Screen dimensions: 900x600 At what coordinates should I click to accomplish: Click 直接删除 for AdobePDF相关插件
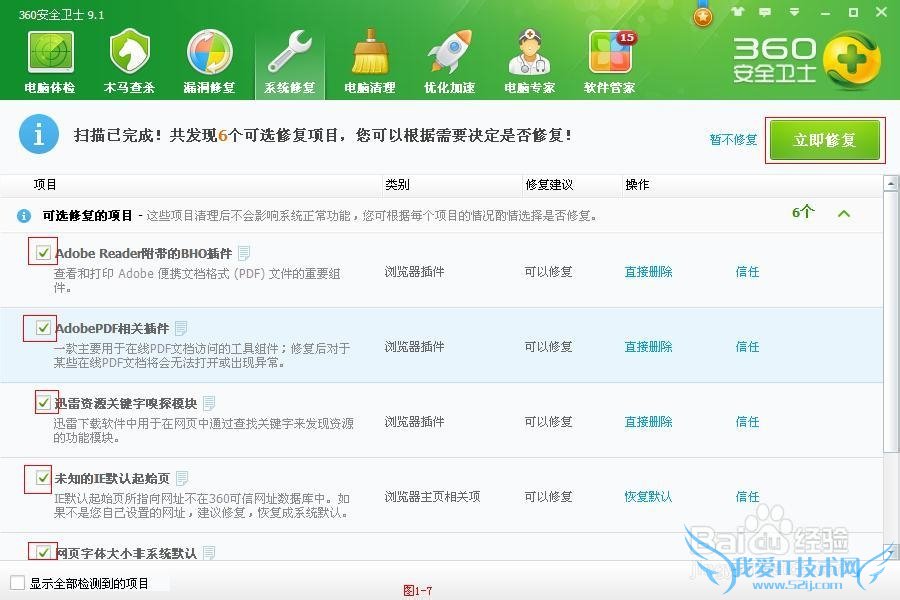click(x=649, y=347)
